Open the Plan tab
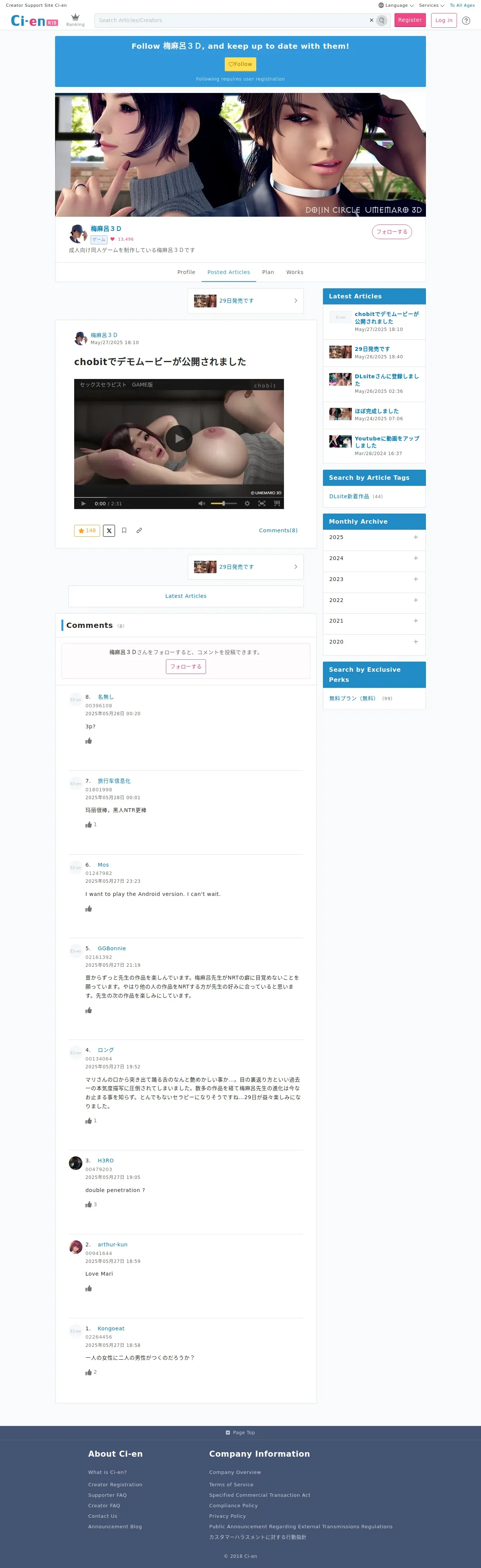 pyautogui.click(x=268, y=272)
